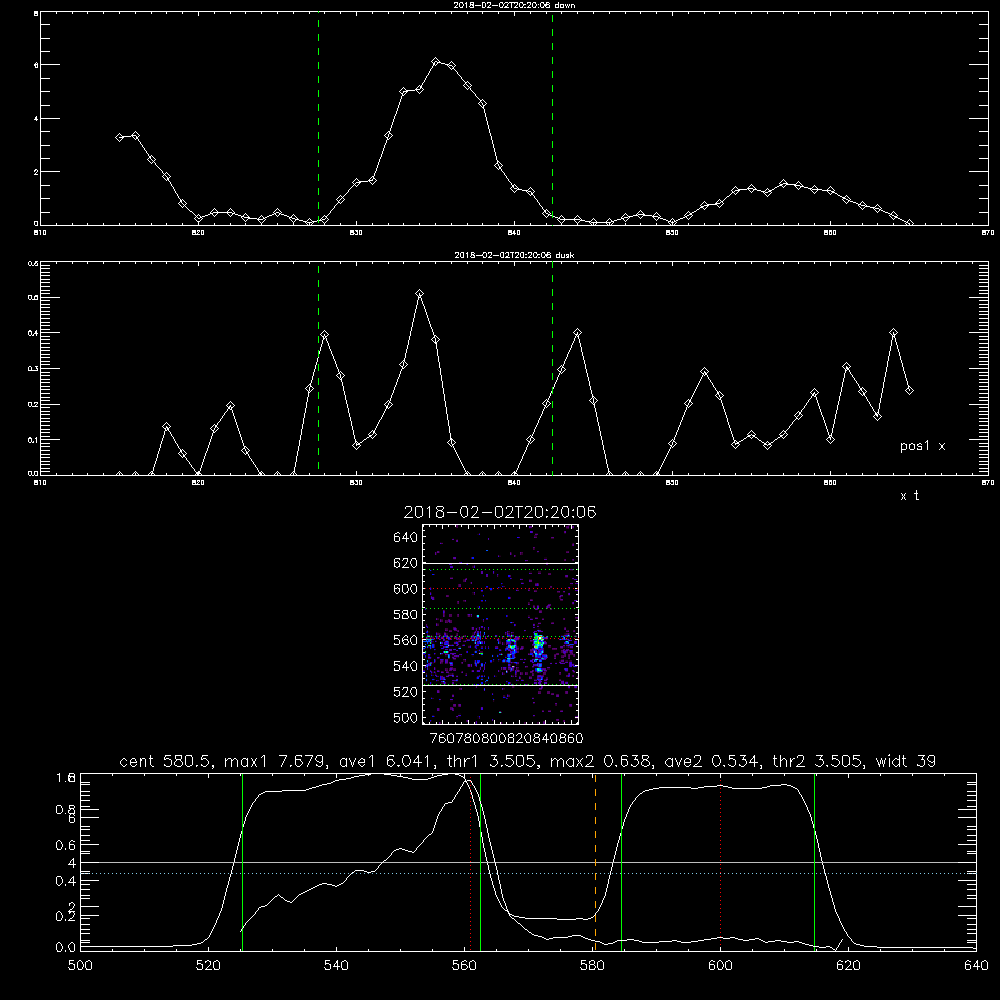The width and height of the screenshot is (1000, 1000).
Task: Click the '580' label on the bottom plot x-axis
Action: 592,966
